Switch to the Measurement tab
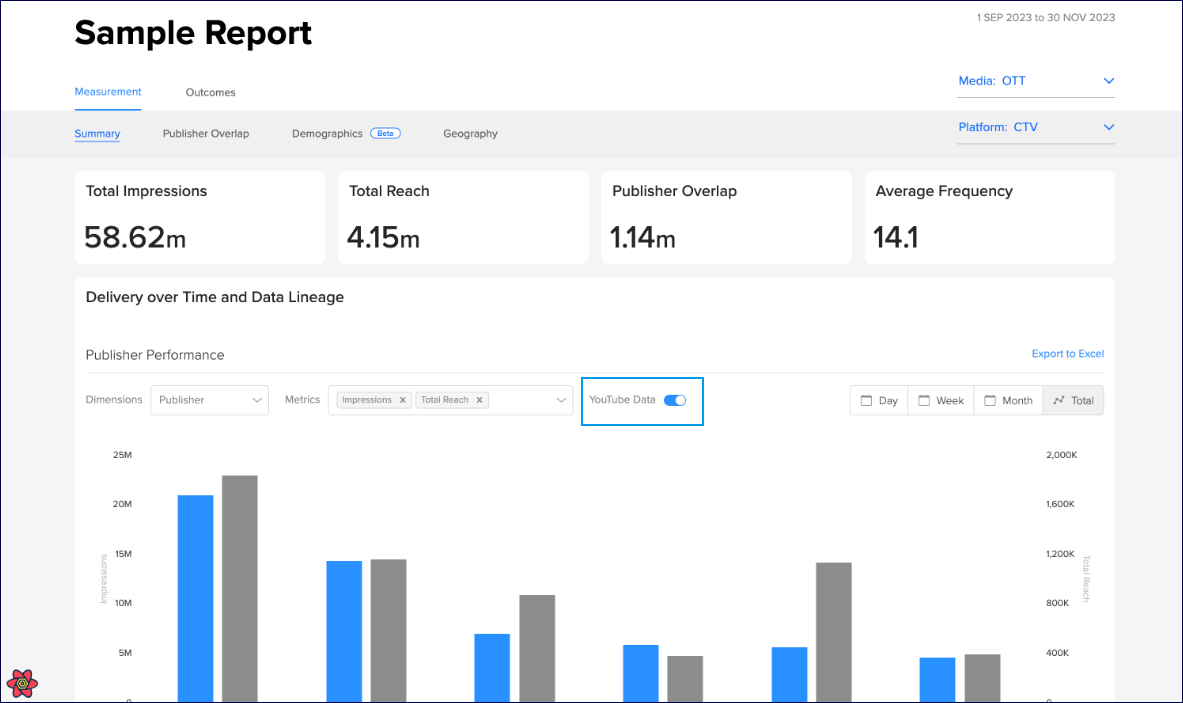The height and width of the screenshot is (703, 1183). click(108, 91)
